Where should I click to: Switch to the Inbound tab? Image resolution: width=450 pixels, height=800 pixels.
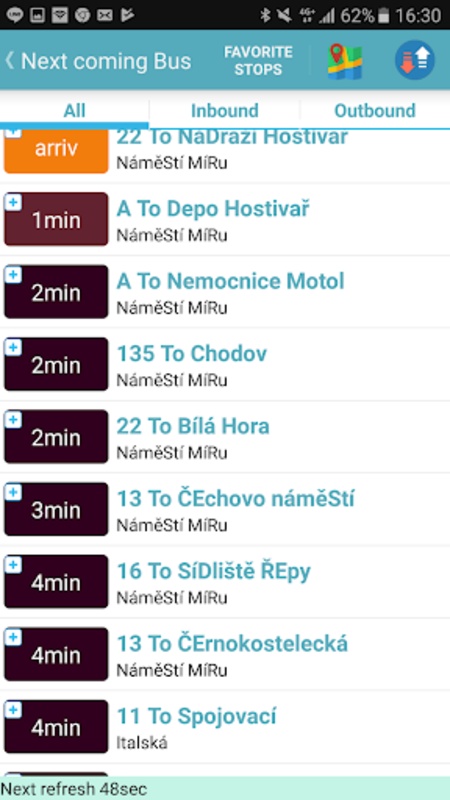[x=224, y=110]
